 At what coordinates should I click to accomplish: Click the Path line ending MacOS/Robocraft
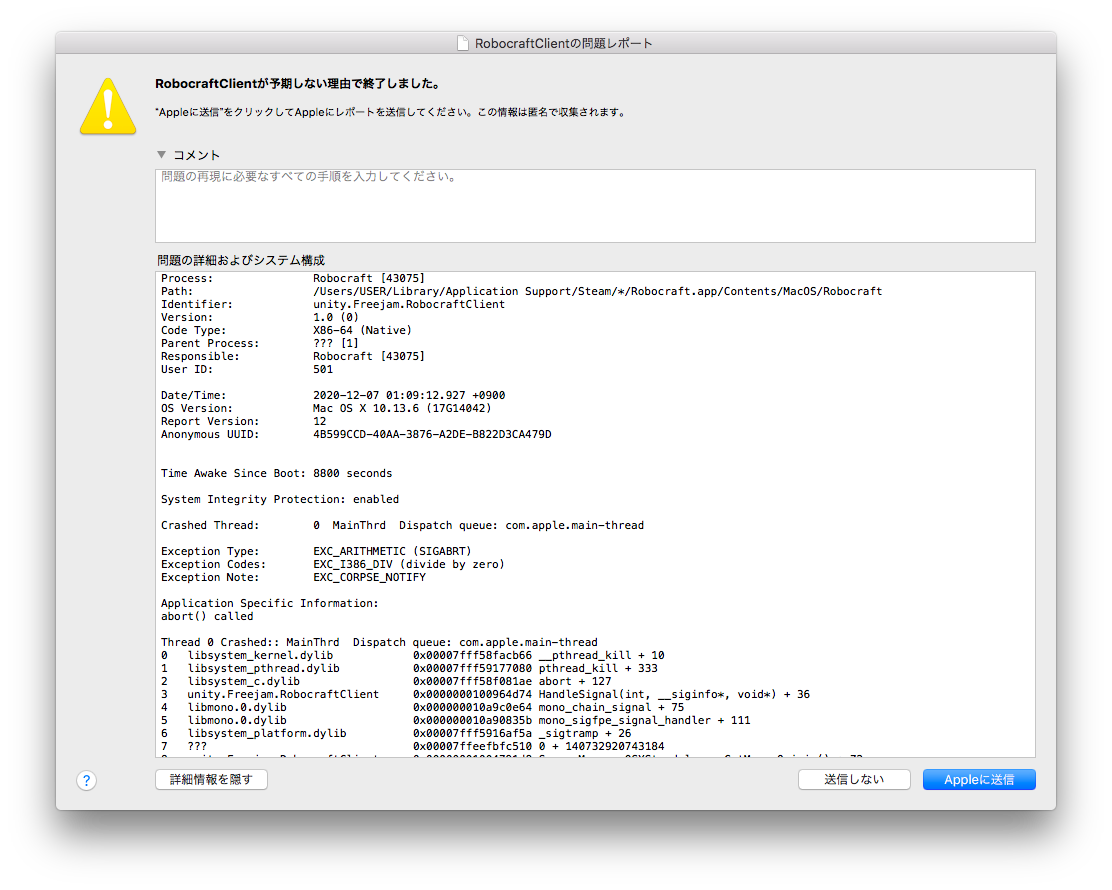521,291
